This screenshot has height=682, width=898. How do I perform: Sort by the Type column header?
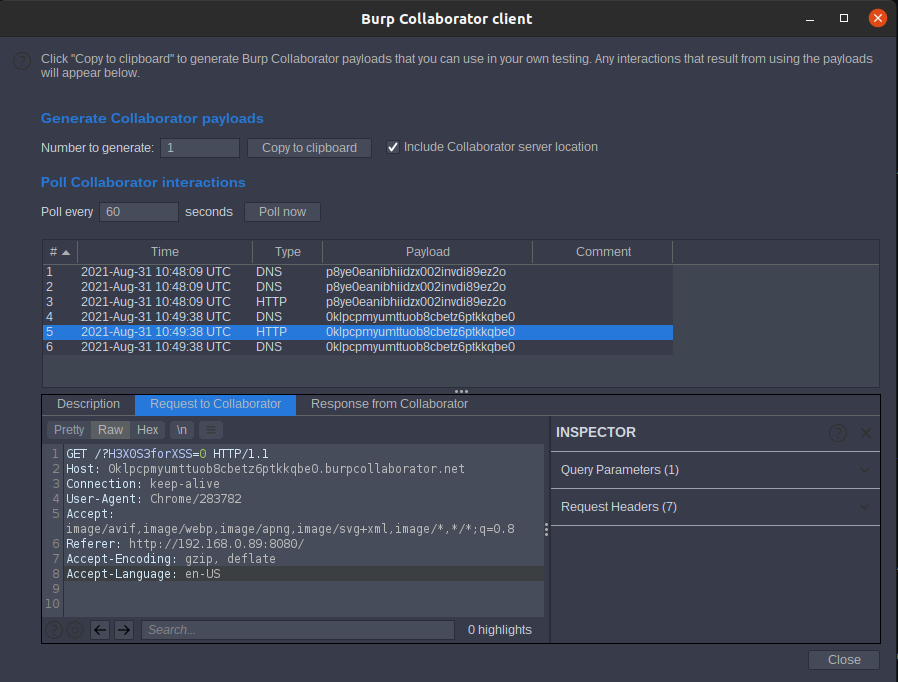coord(287,252)
